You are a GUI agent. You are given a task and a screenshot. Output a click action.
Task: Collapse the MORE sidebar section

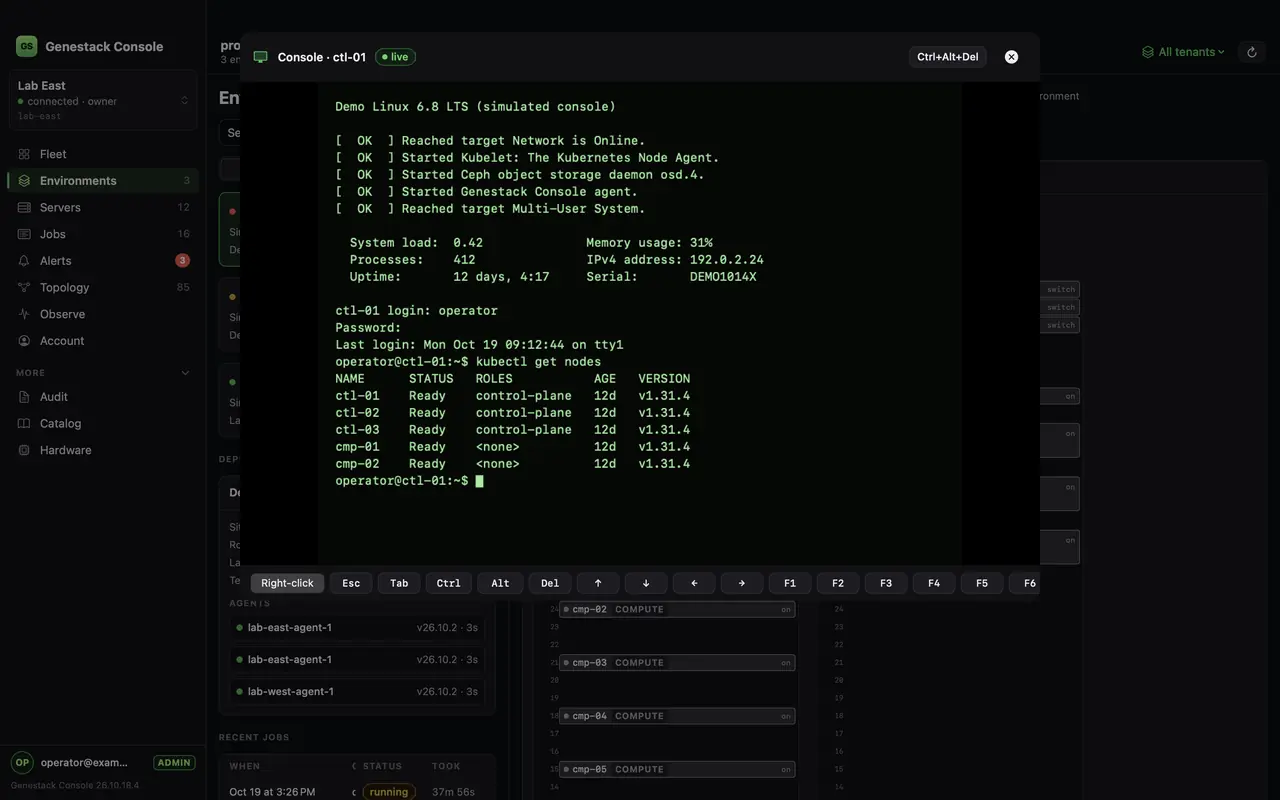[x=103, y=373]
